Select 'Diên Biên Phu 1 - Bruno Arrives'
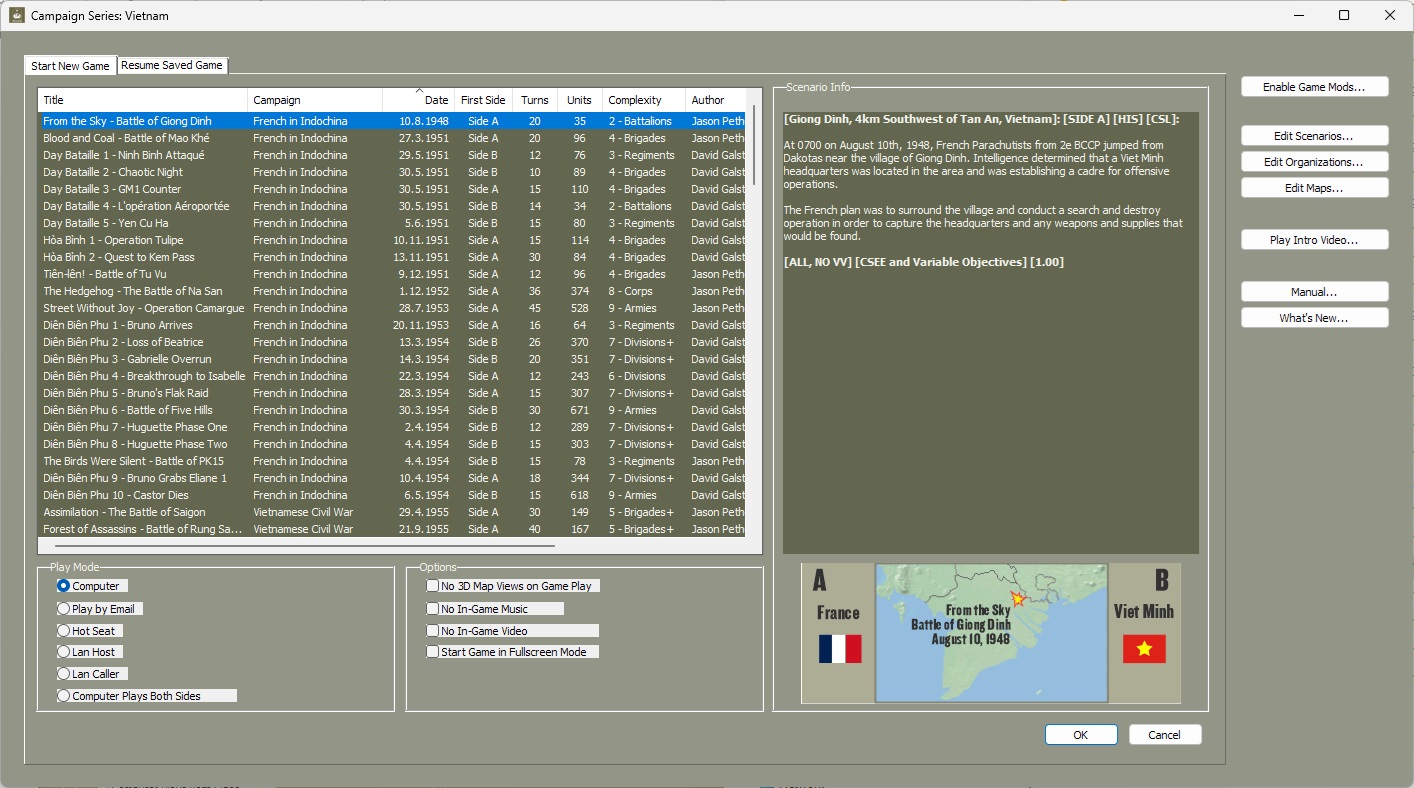The image size is (1414, 788). pos(392,325)
